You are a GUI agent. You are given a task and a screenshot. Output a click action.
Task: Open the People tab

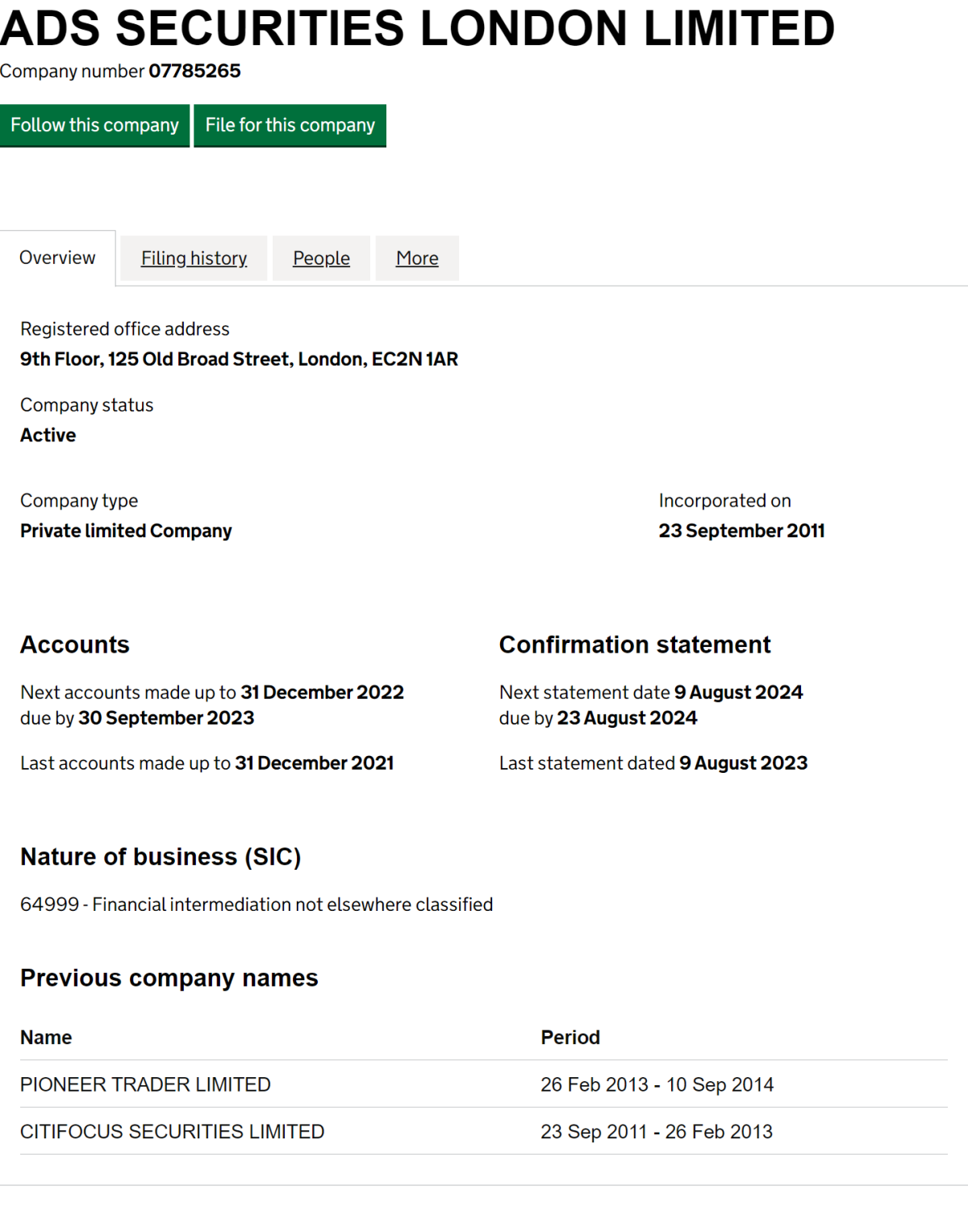pos(321,257)
